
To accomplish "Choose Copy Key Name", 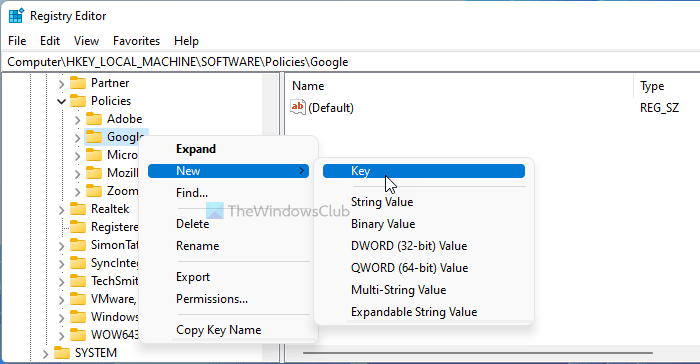I will tap(229, 330).
